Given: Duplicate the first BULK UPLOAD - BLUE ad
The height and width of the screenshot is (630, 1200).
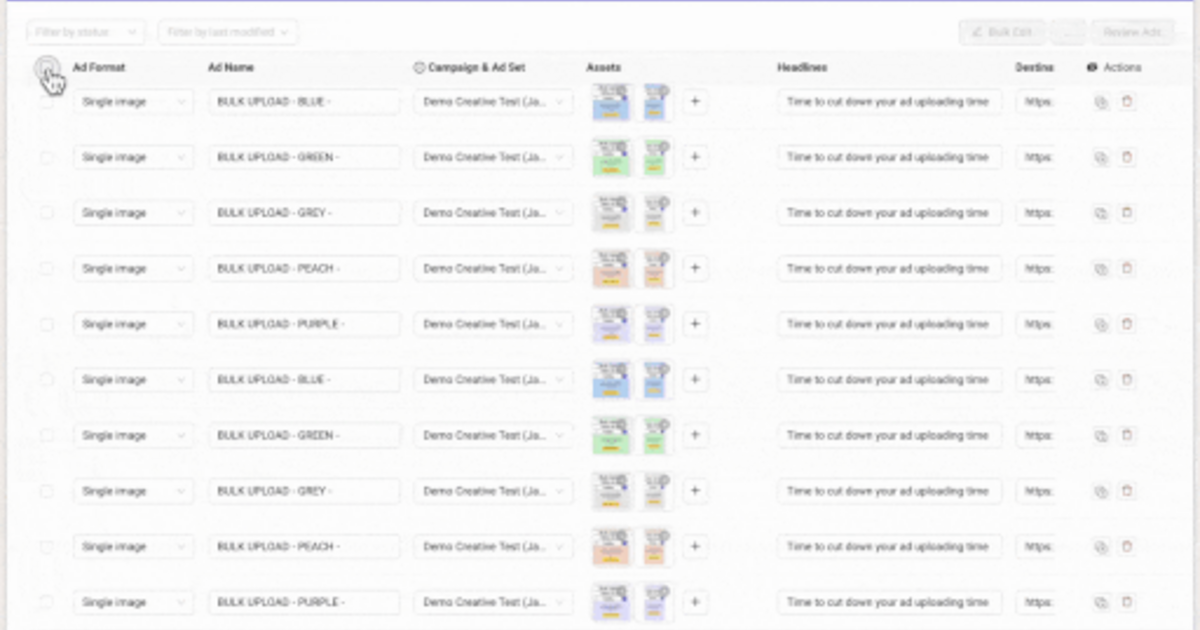Looking at the screenshot, I should click(1101, 102).
